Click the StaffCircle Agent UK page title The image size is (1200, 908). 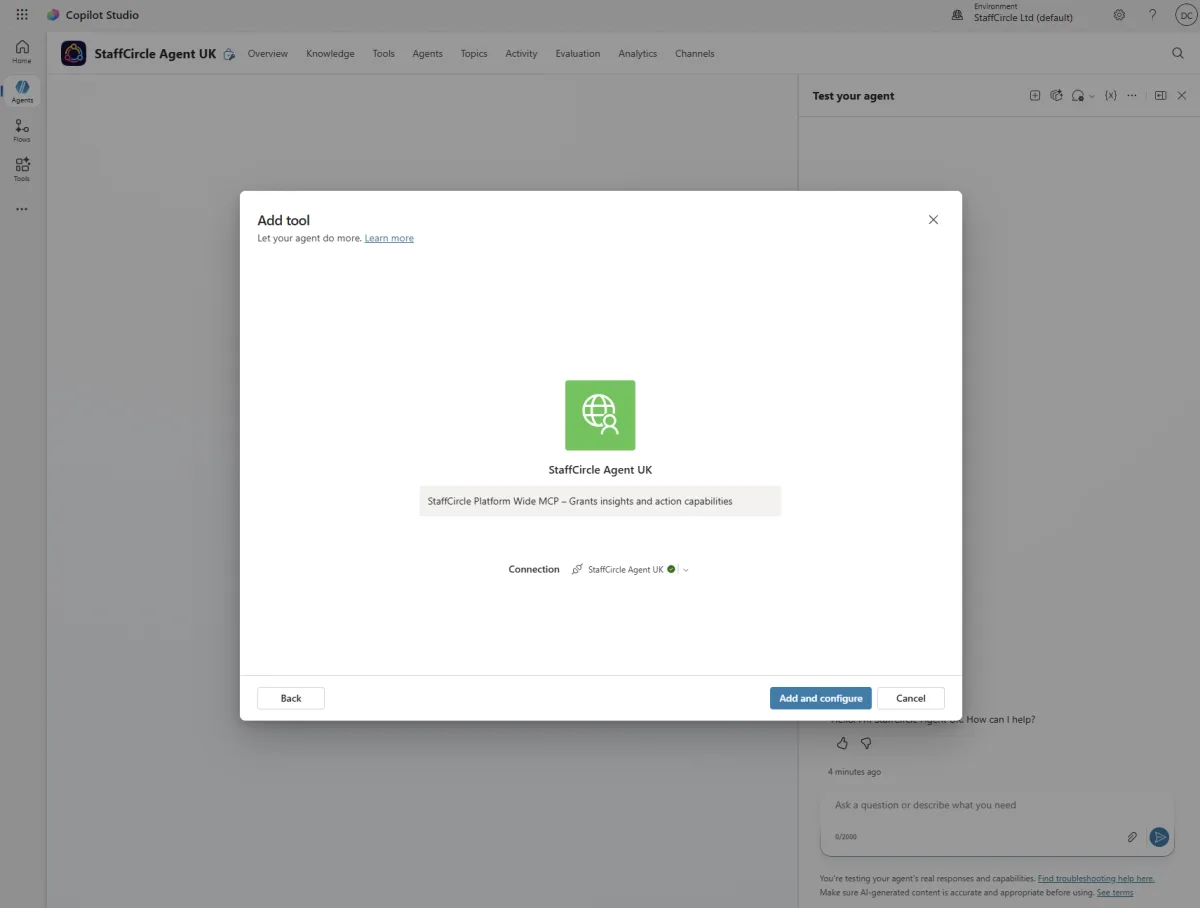pos(155,54)
